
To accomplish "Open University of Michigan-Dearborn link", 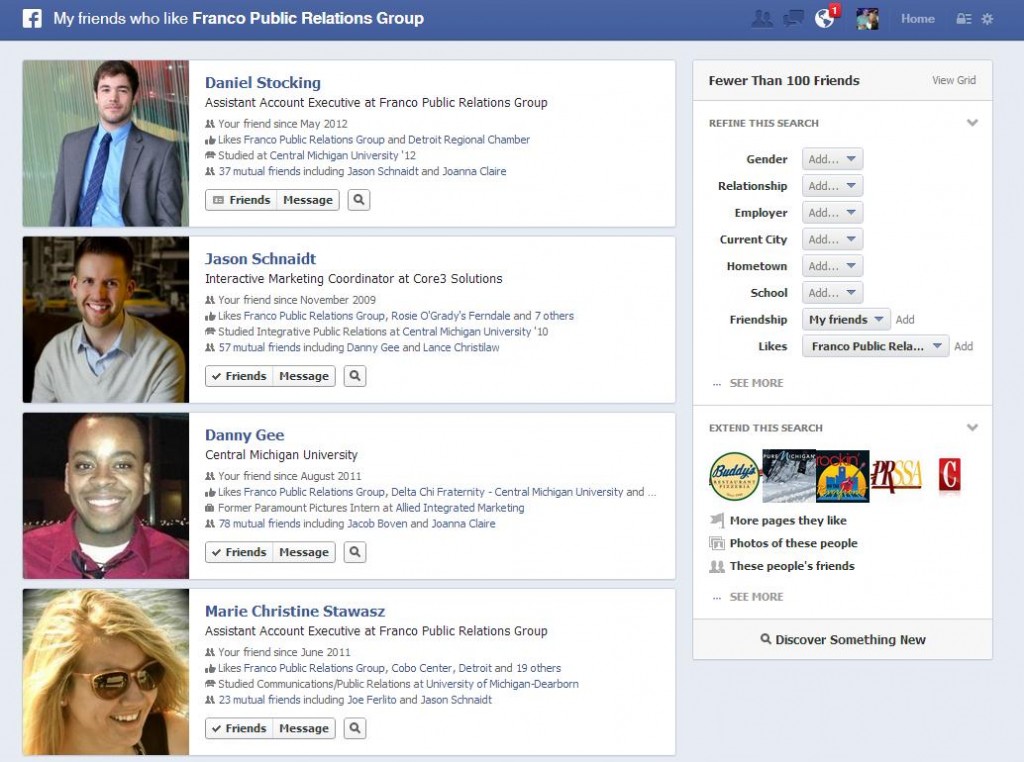I will (x=502, y=684).
